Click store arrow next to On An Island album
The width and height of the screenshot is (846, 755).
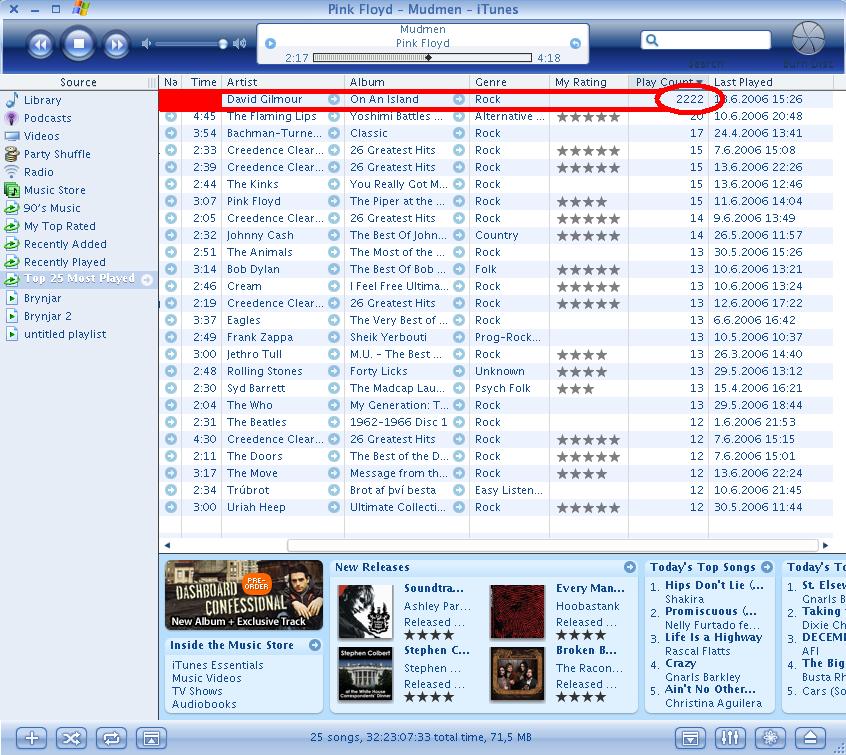[459, 99]
